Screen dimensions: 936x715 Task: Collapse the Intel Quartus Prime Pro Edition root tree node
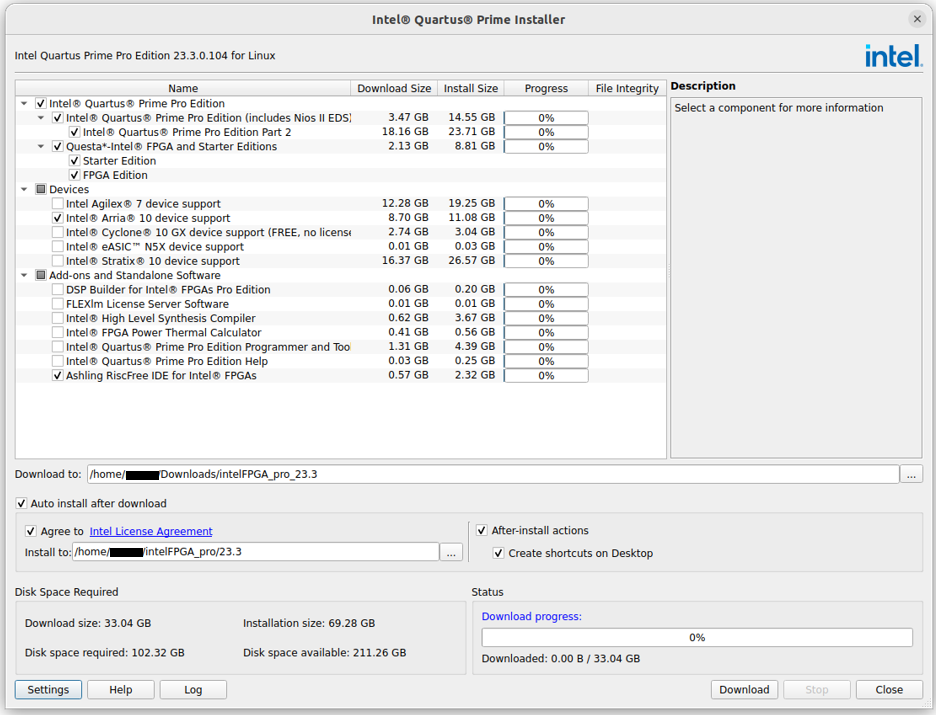point(24,103)
